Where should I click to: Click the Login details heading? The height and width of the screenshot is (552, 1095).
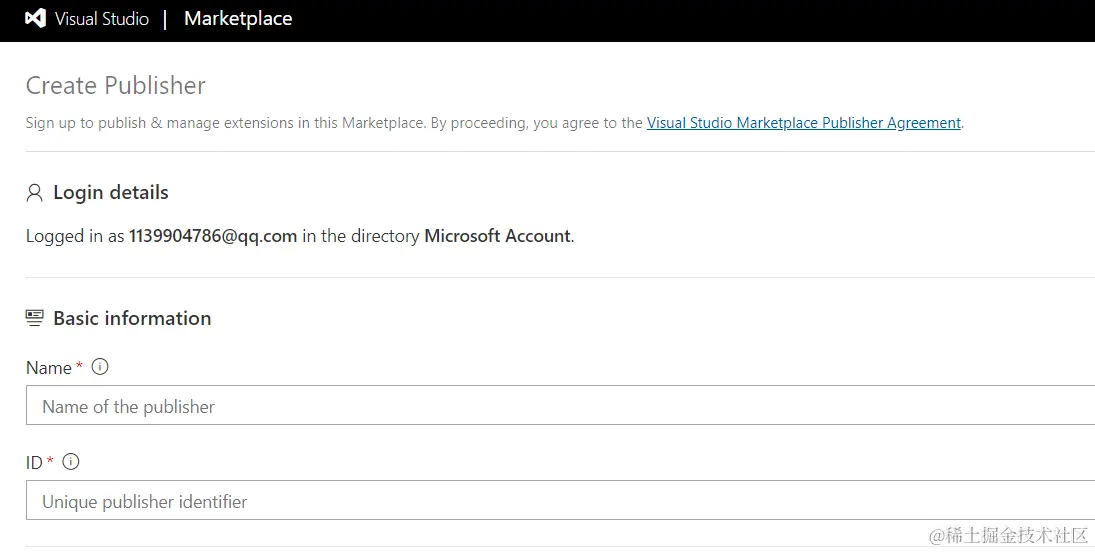coord(111,193)
